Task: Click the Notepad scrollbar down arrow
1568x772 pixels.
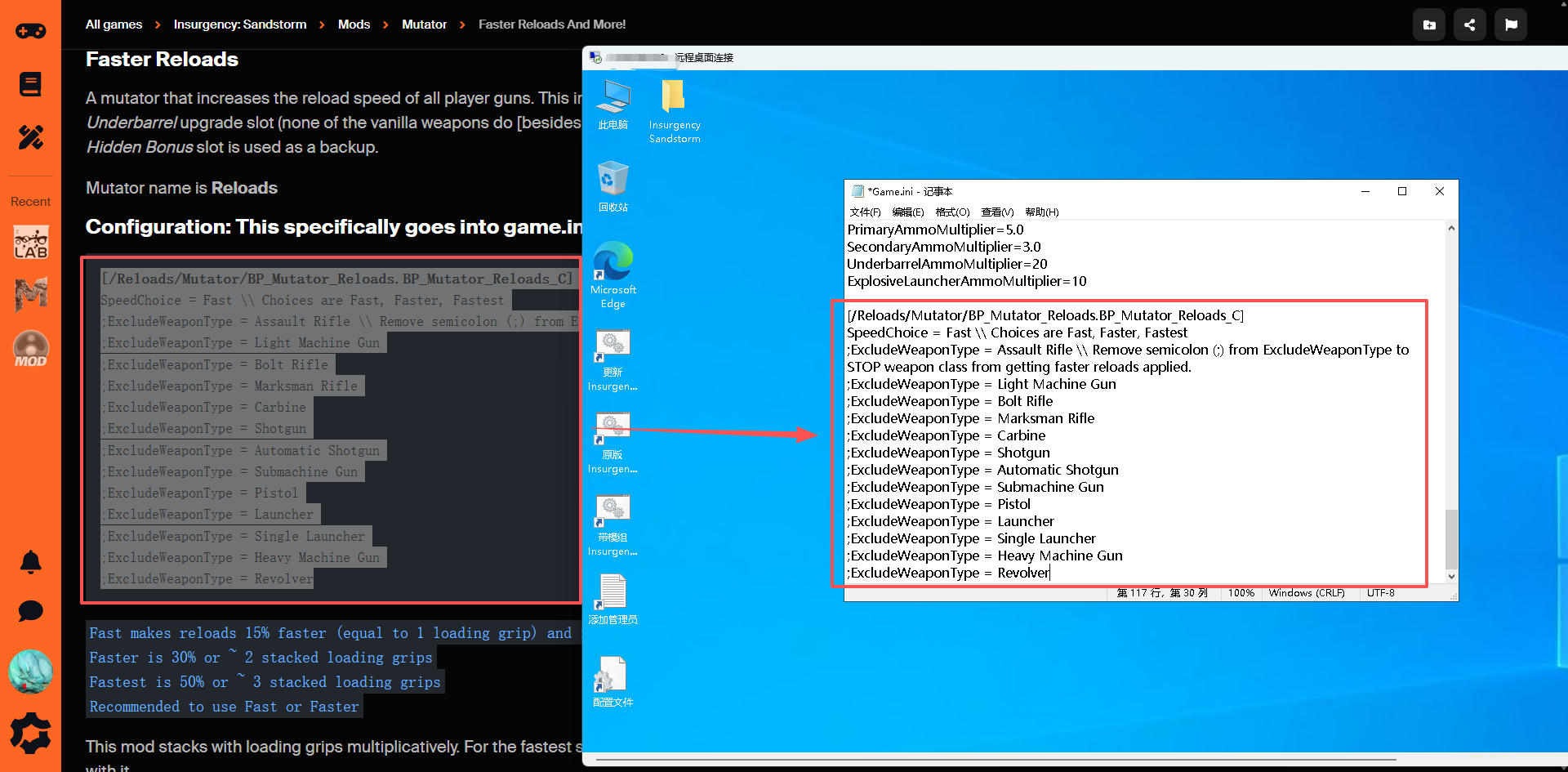Action: coord(1451,576)
